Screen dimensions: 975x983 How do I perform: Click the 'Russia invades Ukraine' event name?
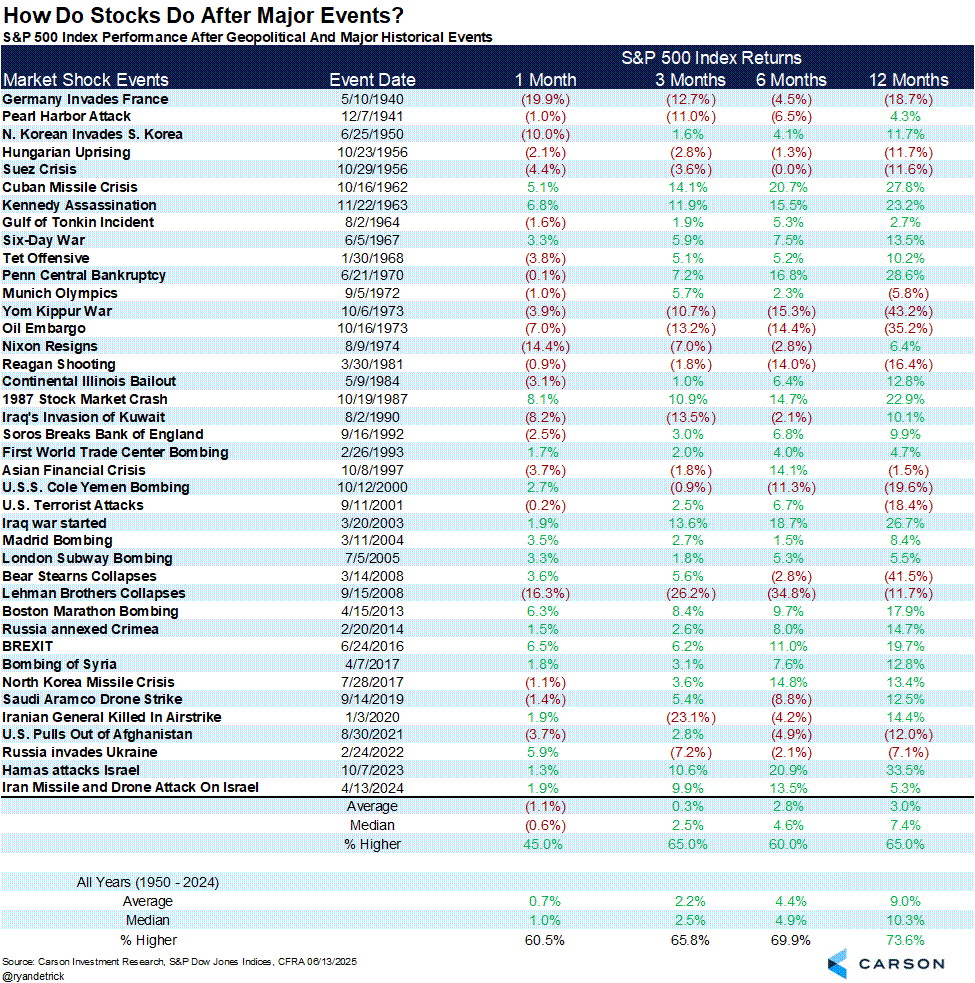click(80, 752)
